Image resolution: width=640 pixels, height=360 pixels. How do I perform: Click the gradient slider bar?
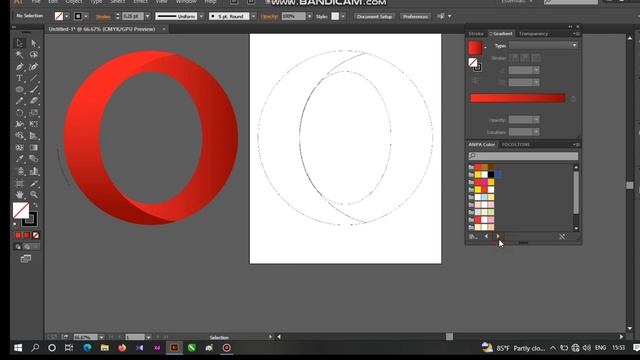point(518,98)
